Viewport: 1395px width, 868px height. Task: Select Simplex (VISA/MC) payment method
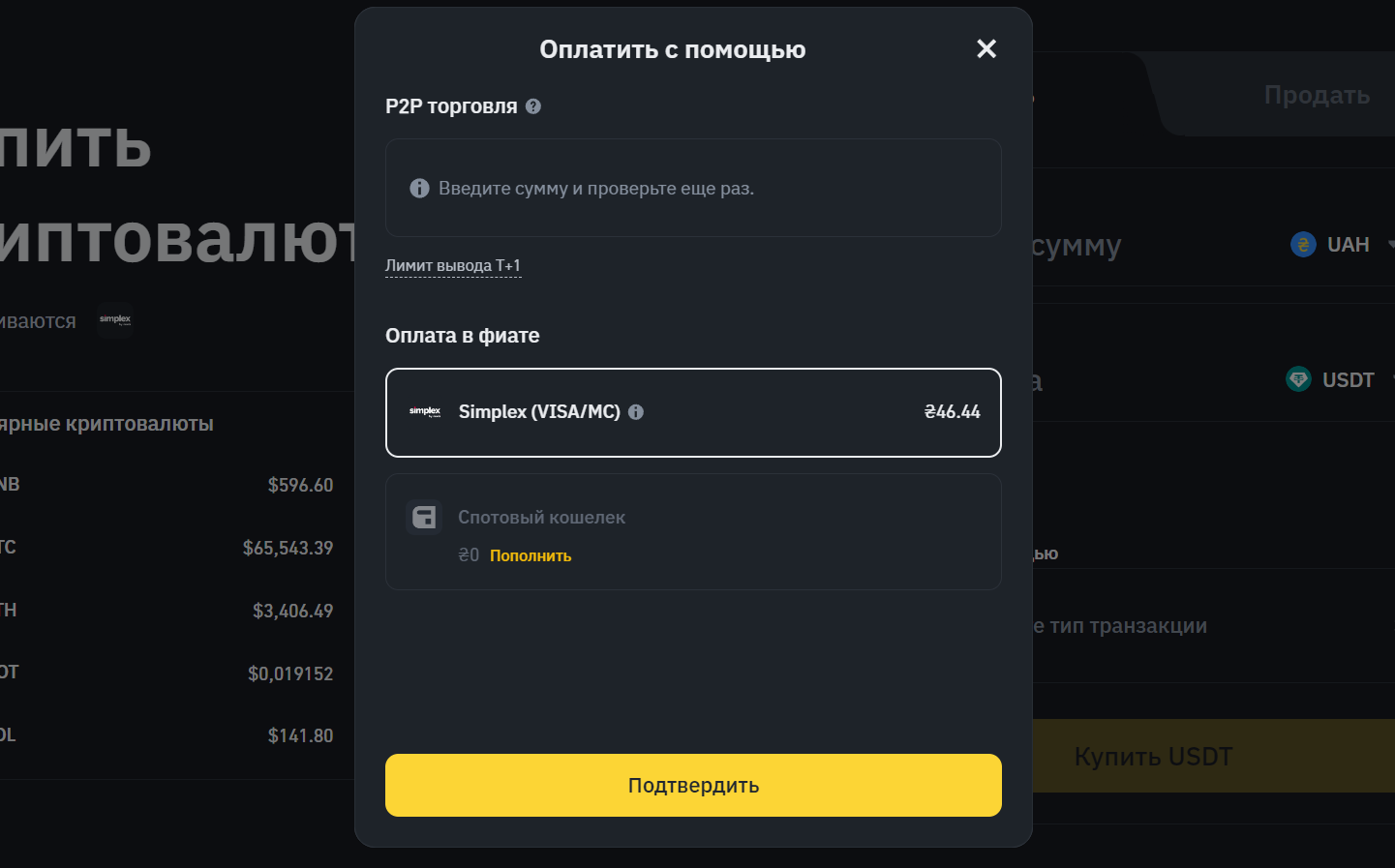(693, 412)
